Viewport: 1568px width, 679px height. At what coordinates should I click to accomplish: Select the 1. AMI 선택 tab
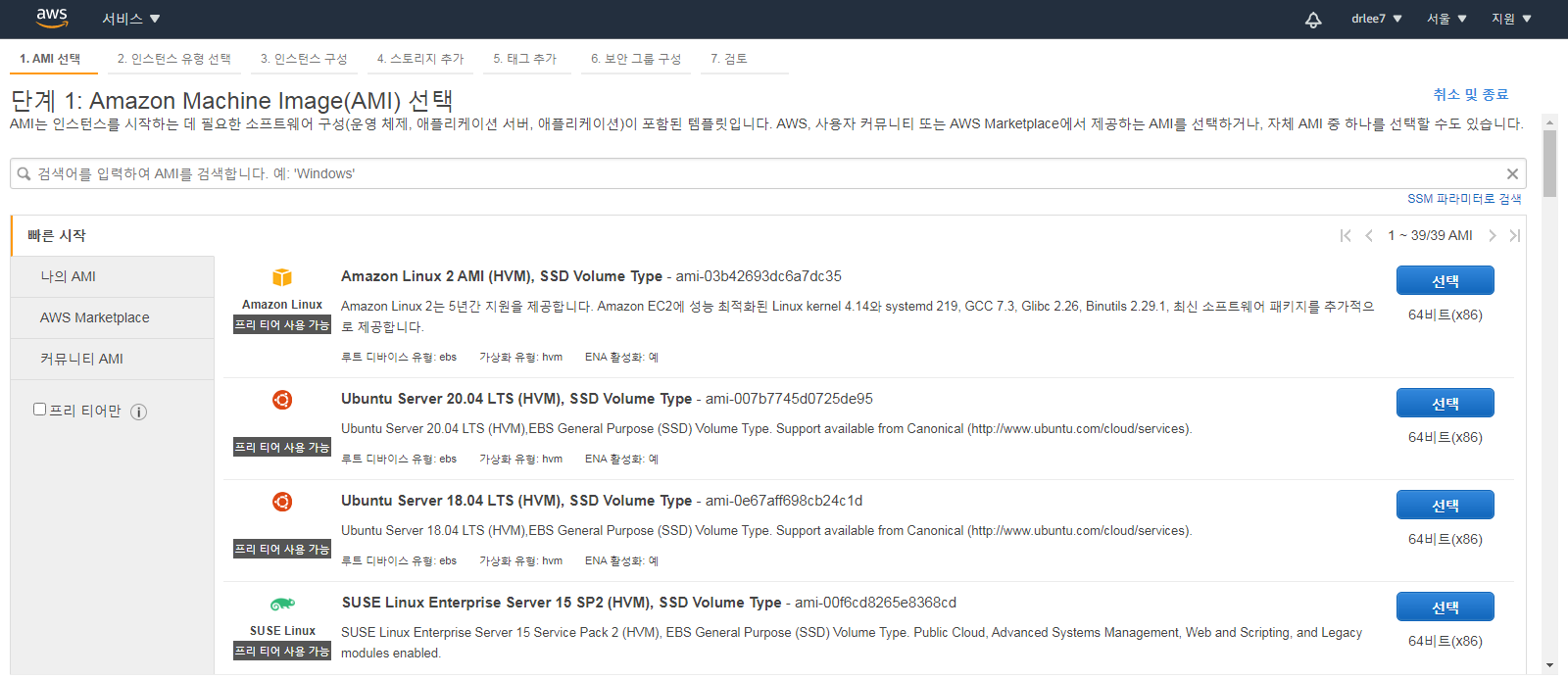point(53,59)
